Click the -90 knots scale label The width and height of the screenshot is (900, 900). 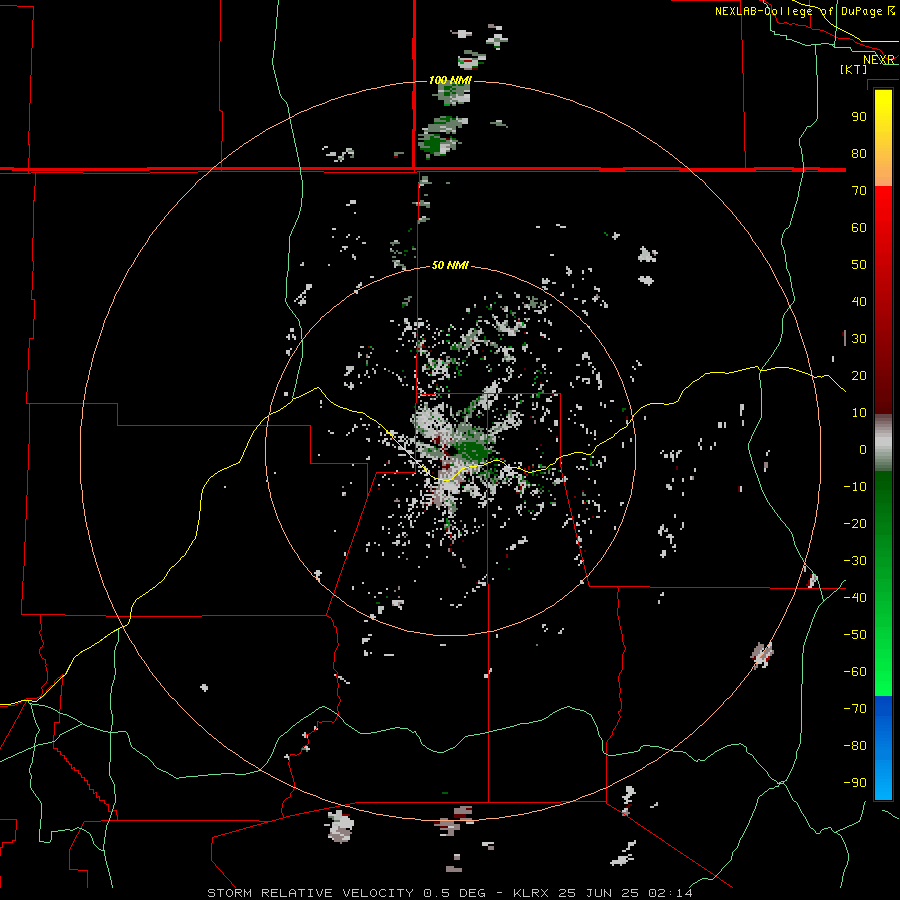click(x=855, y=783)
